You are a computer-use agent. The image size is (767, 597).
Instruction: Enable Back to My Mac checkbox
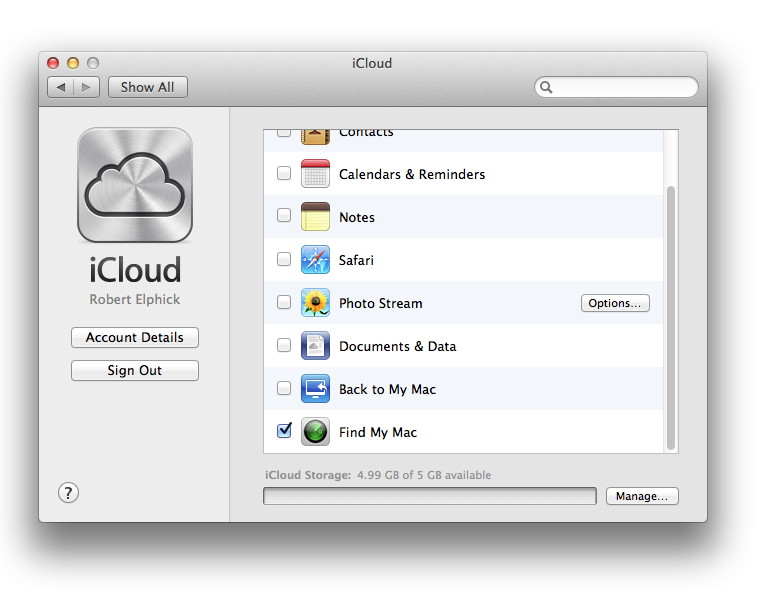coord(284,388)
